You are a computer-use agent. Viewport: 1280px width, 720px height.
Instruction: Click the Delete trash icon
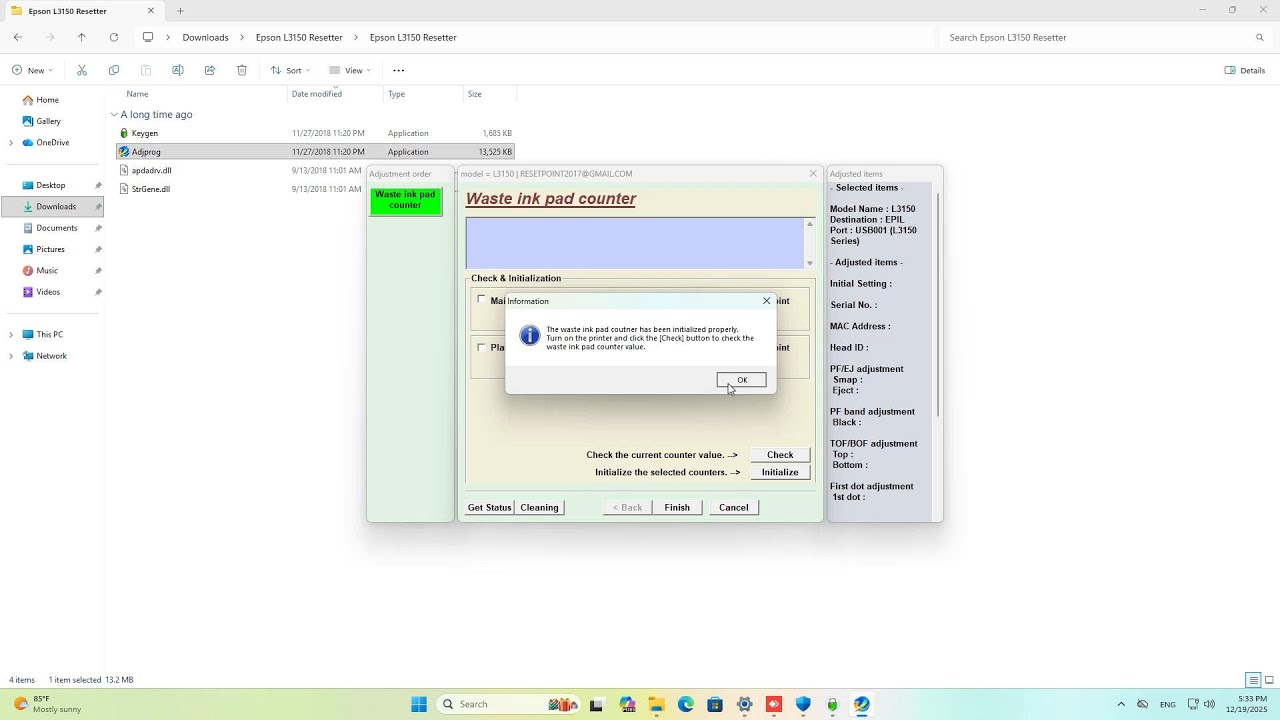(242, 70)
